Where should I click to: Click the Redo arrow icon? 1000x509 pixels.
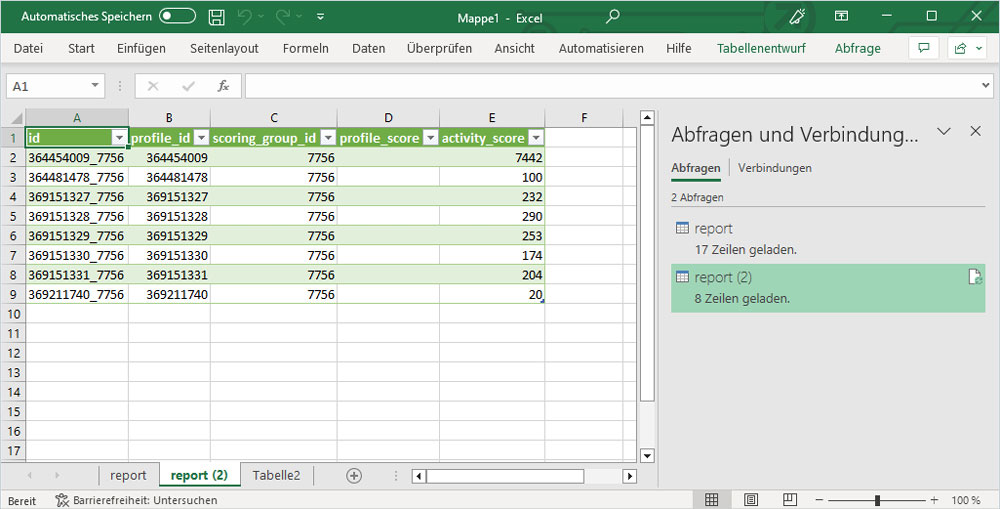[x=283, y=17]
